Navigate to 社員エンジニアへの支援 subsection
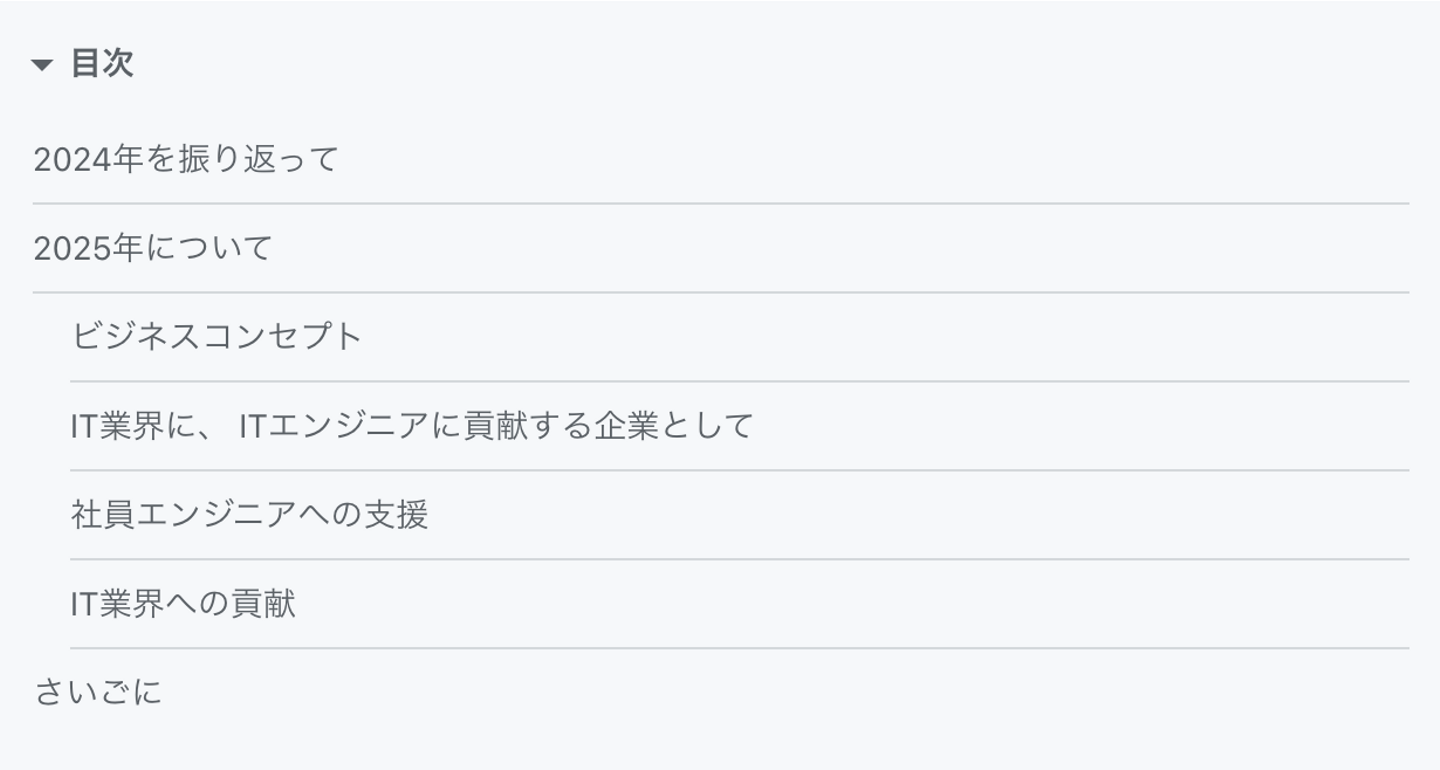This screenshot has height=770, width=1440. [250, 515]
